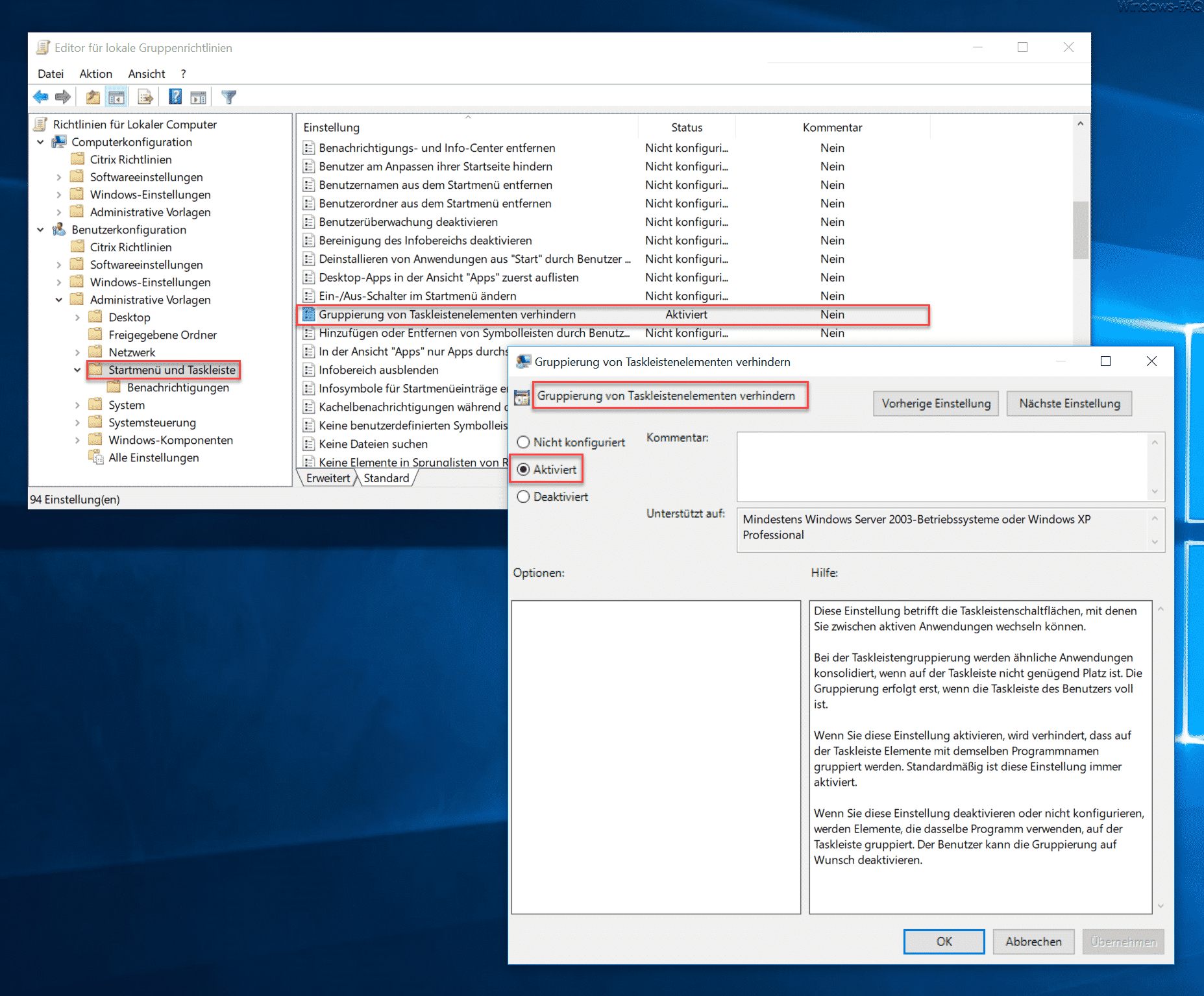
Task: Click the Netzwerk folder icon
Action: click(96, 352)
